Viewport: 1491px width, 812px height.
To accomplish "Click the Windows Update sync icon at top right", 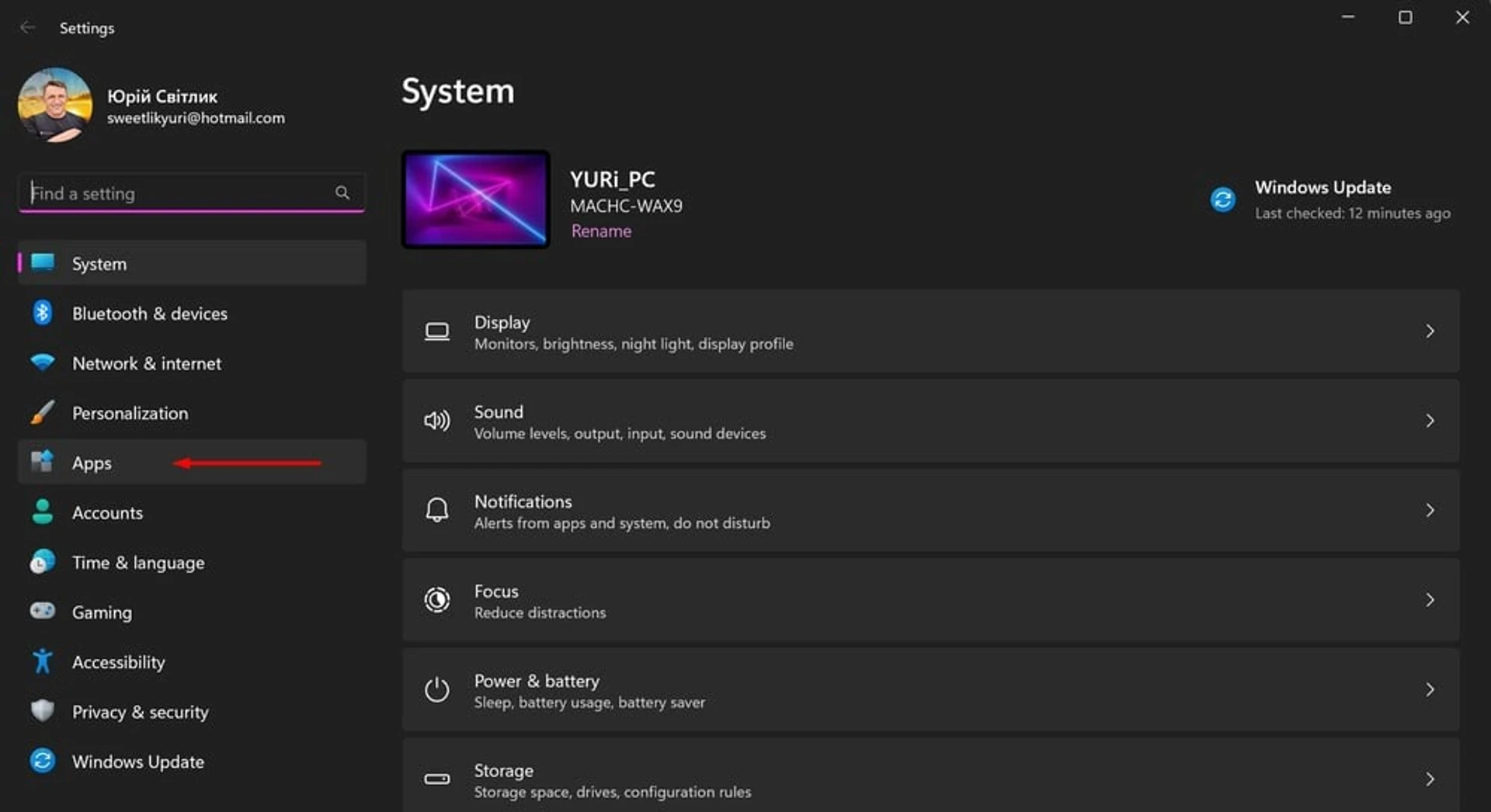I will click(1223, 200).
